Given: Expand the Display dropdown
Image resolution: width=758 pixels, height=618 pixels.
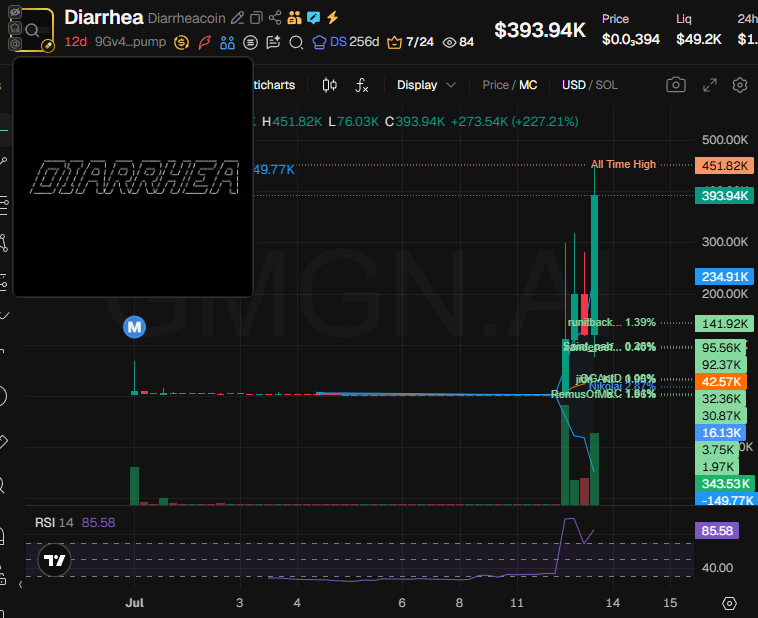Looking at the screenshot, I should coord(426,85).
